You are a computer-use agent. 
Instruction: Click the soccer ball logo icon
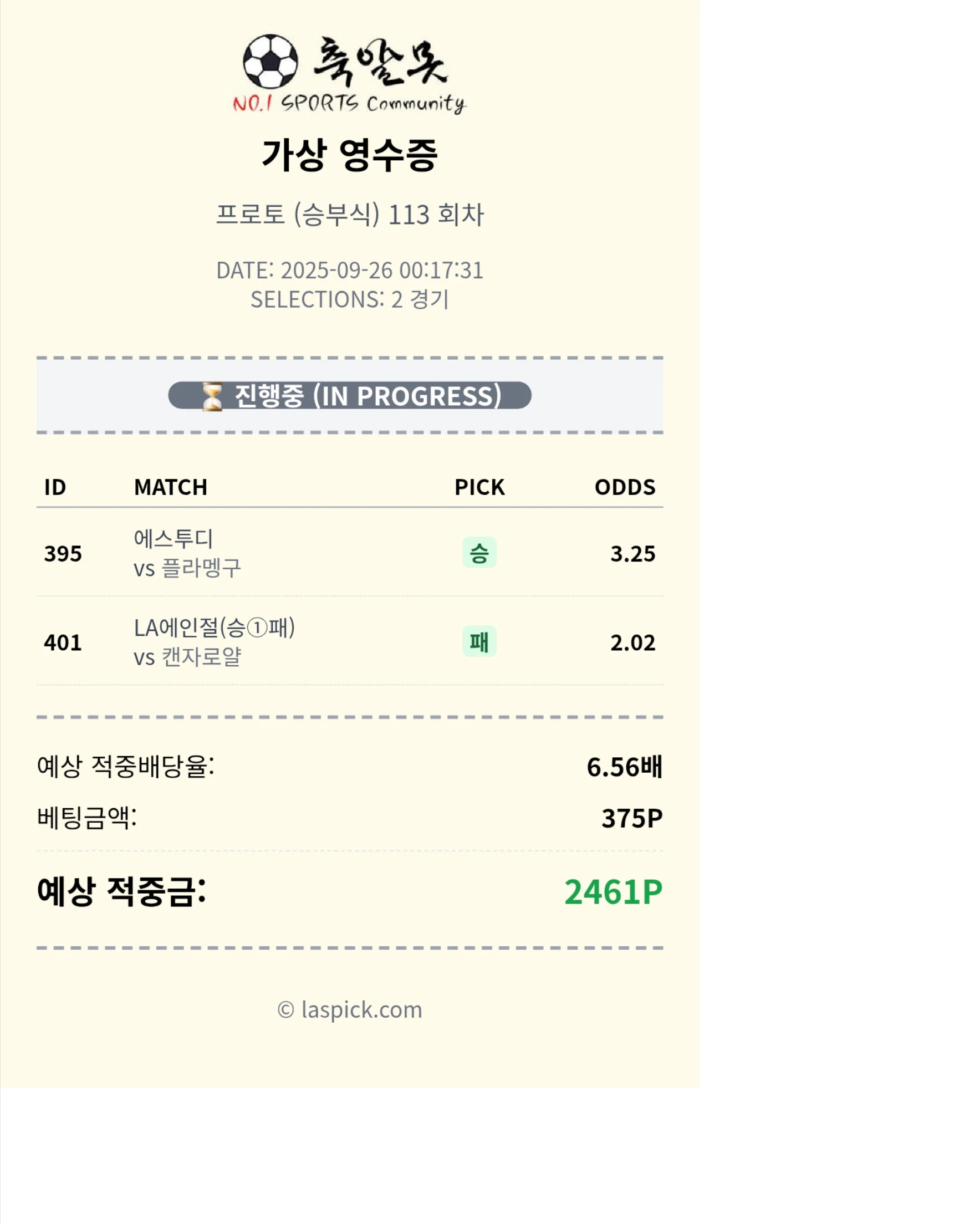[270, 62]
